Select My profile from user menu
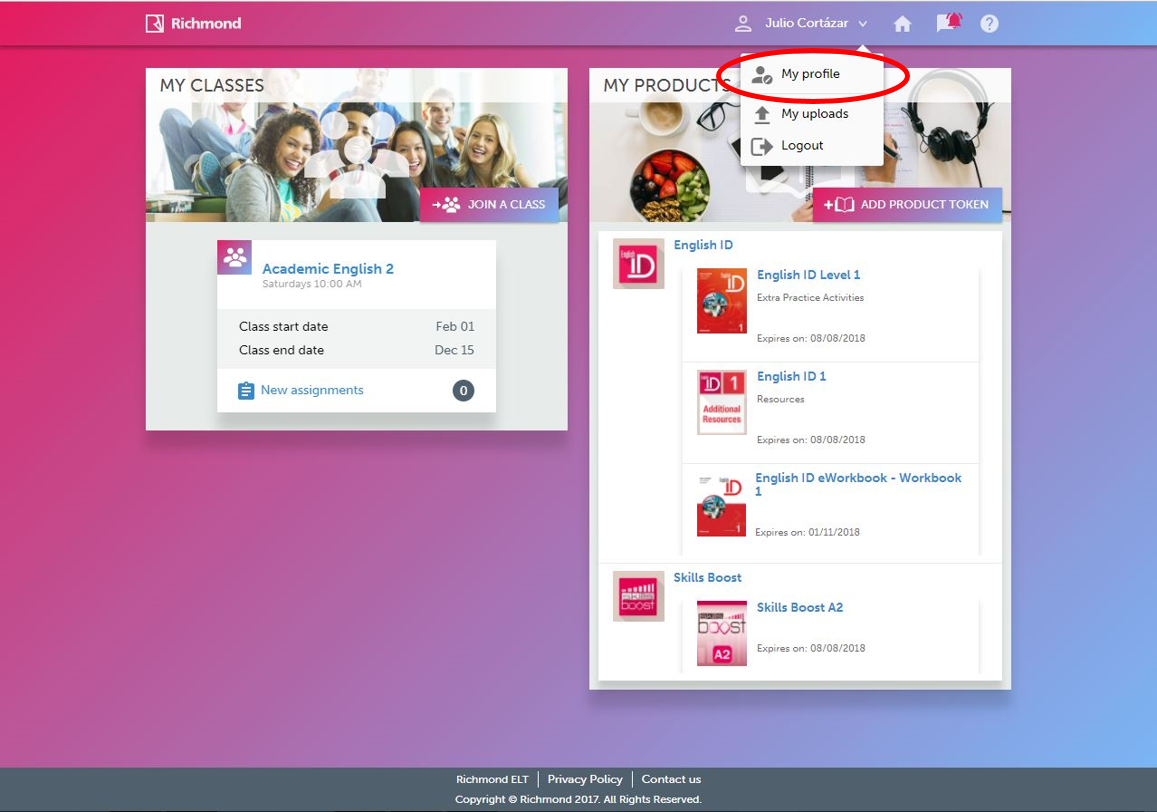This screenshot has width=1157, height=812. [810, 74]
